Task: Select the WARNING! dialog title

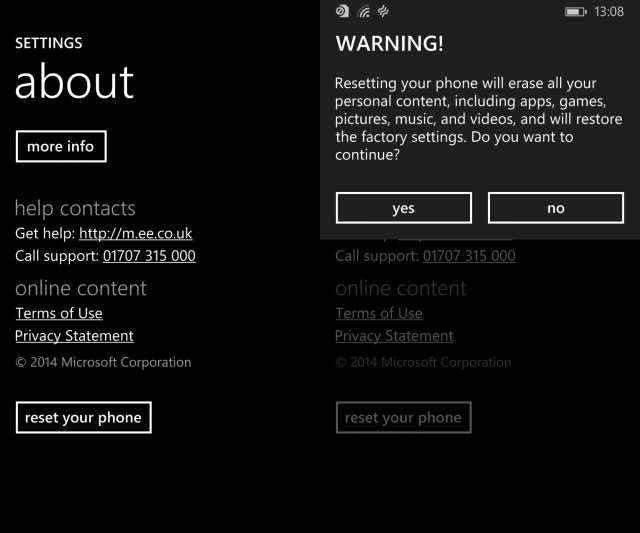Action: [389, 43]
